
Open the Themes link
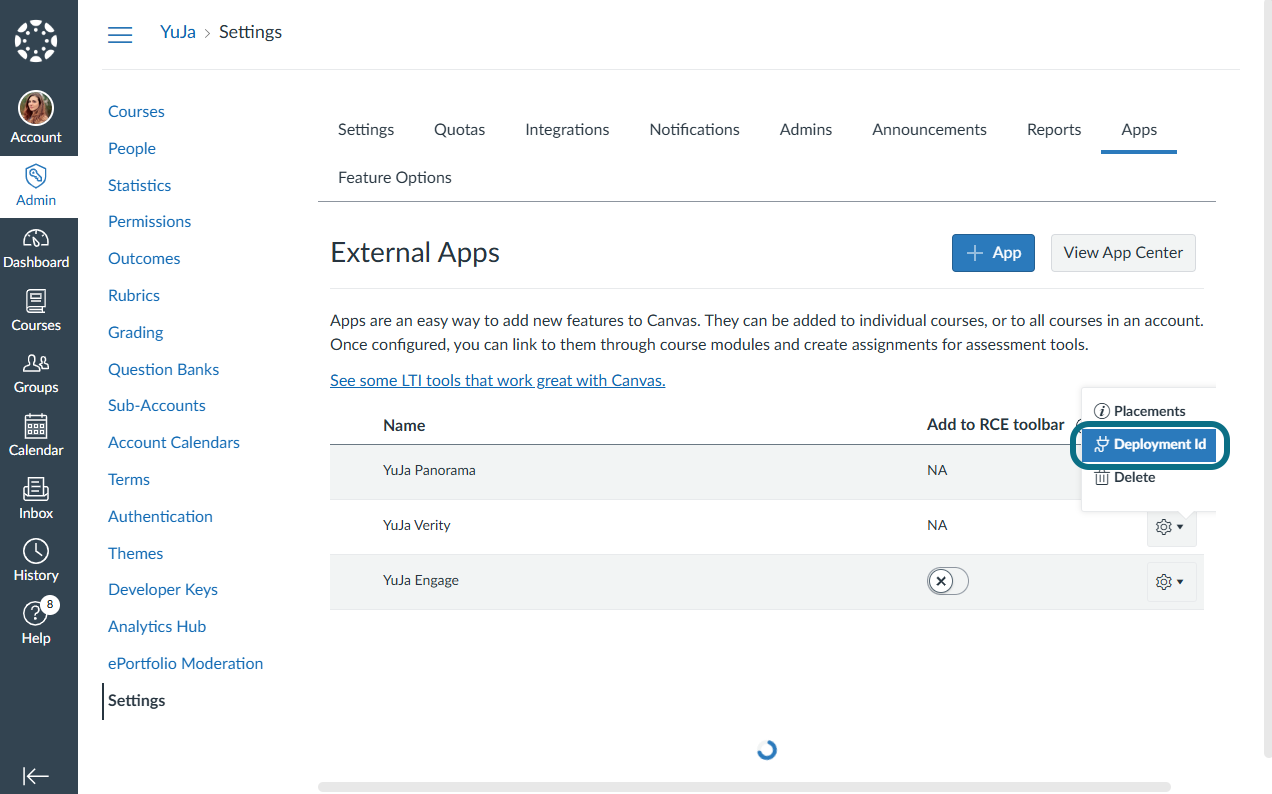tap(135, 553)
